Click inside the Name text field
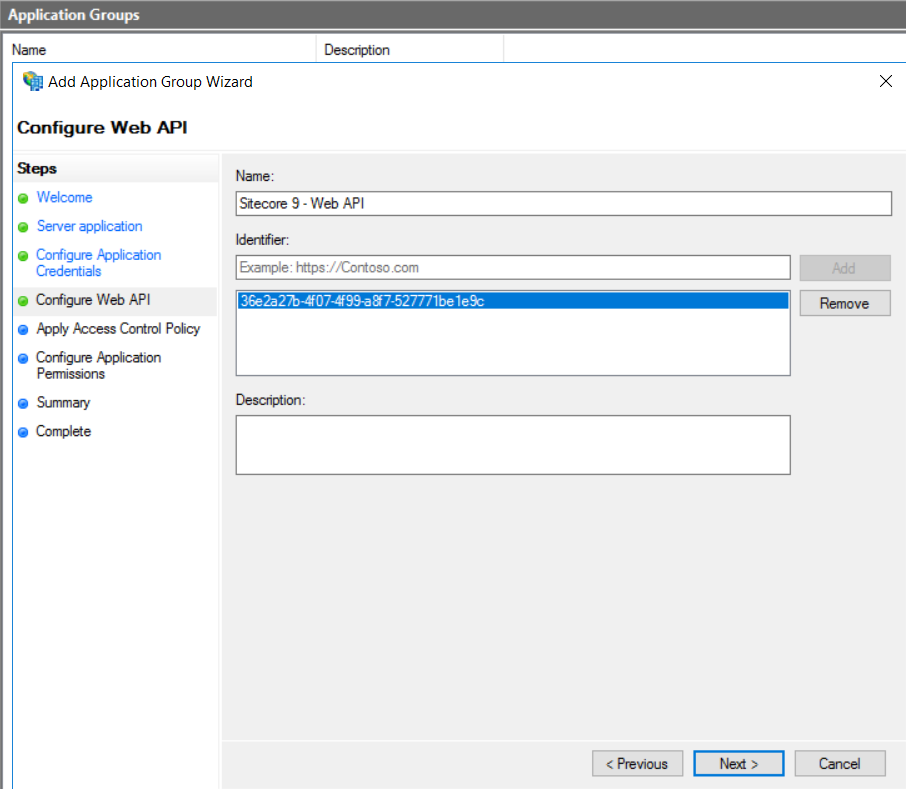The image size is (906, 789). pos(563,204)
